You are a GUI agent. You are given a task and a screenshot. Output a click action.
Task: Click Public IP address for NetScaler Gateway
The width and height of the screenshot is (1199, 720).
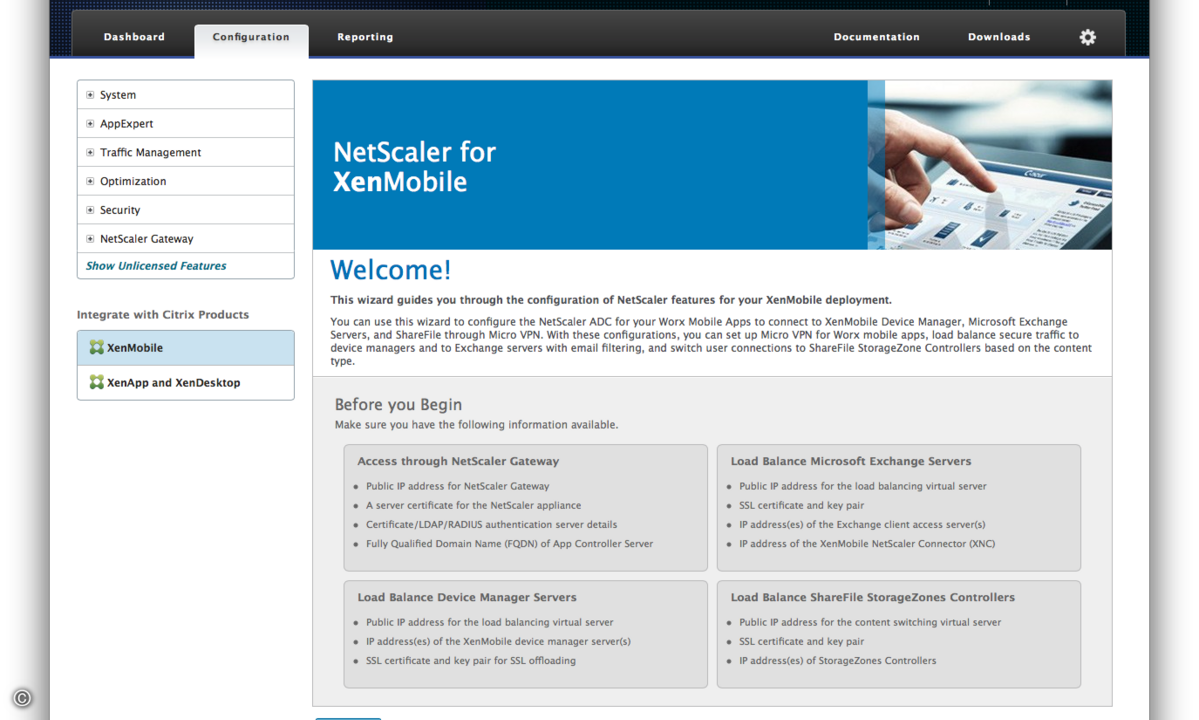(x=457, y=486)
